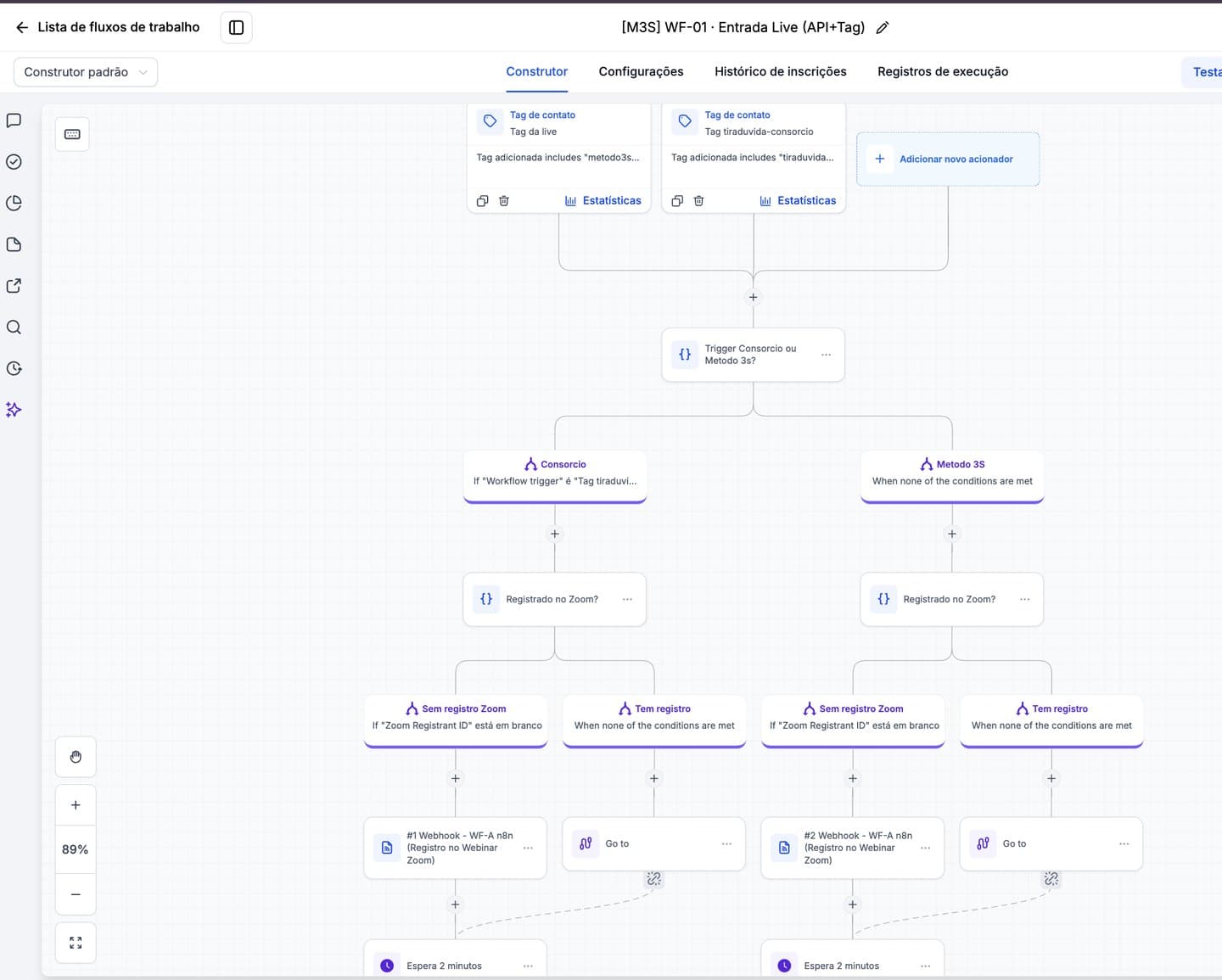The height and width of the screenshot is (980, 1222).
Task: Select the hand pan tool
Action: (x=76, y=757)
